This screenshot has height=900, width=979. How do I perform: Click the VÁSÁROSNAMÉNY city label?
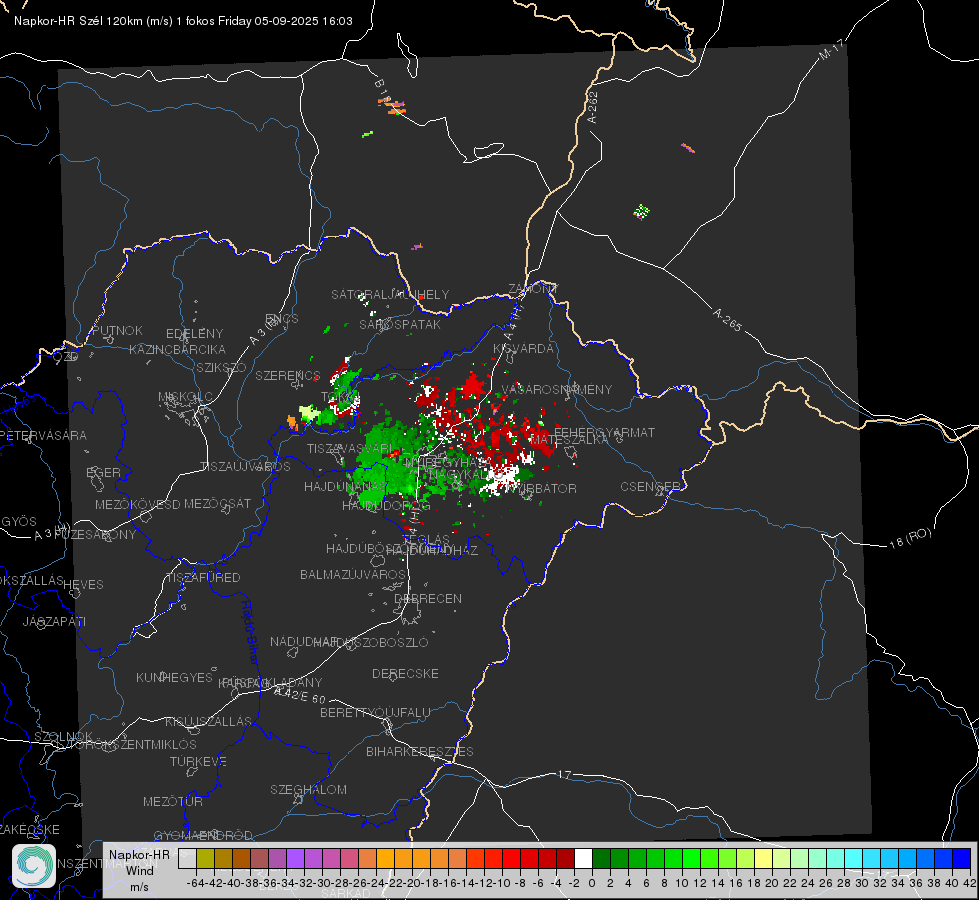click(x=557, y=389)
